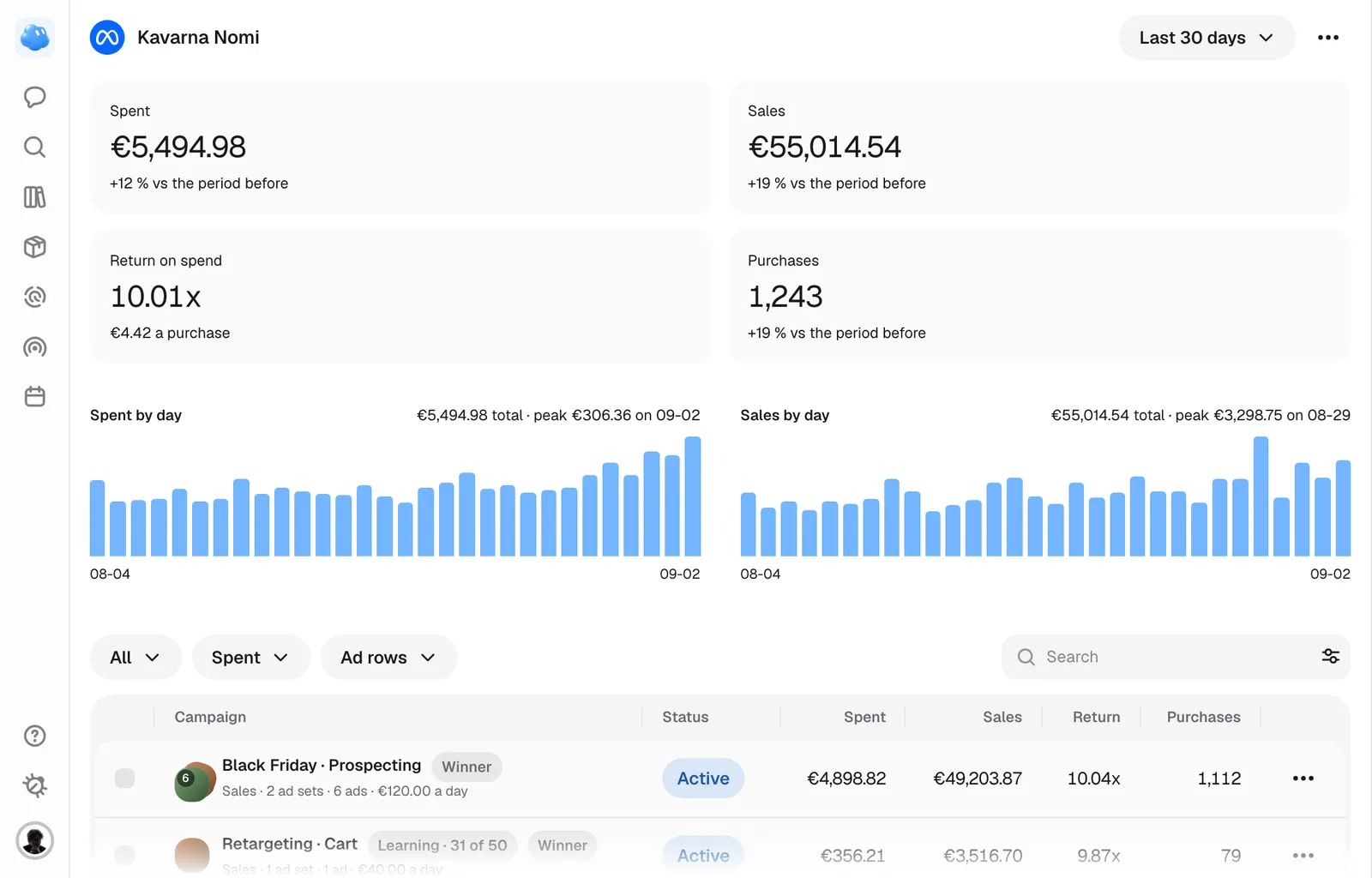1372x878 pixels.
Task: Open the Black Friday Prospecting campaign thumbnail
Action: (x=196, y=782)
